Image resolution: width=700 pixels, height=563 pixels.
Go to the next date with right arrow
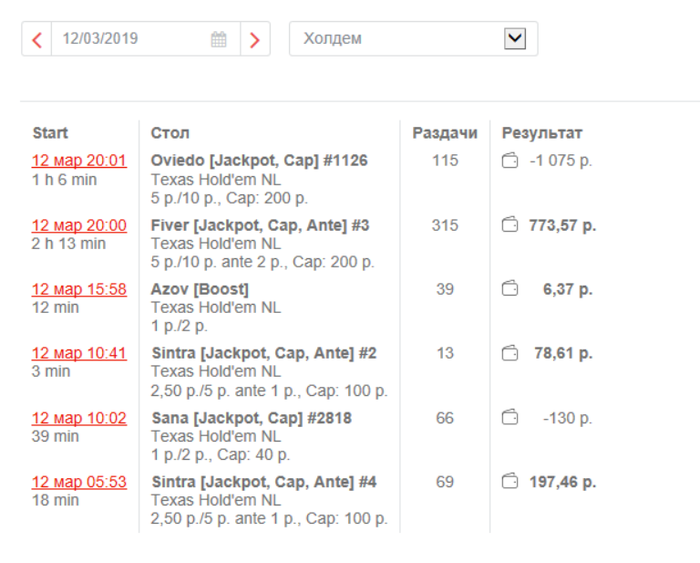tap(255, 40)
